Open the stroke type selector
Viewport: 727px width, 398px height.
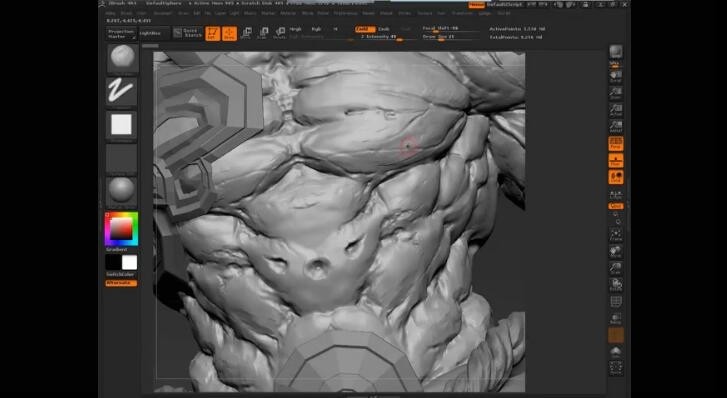coord(121,91)
